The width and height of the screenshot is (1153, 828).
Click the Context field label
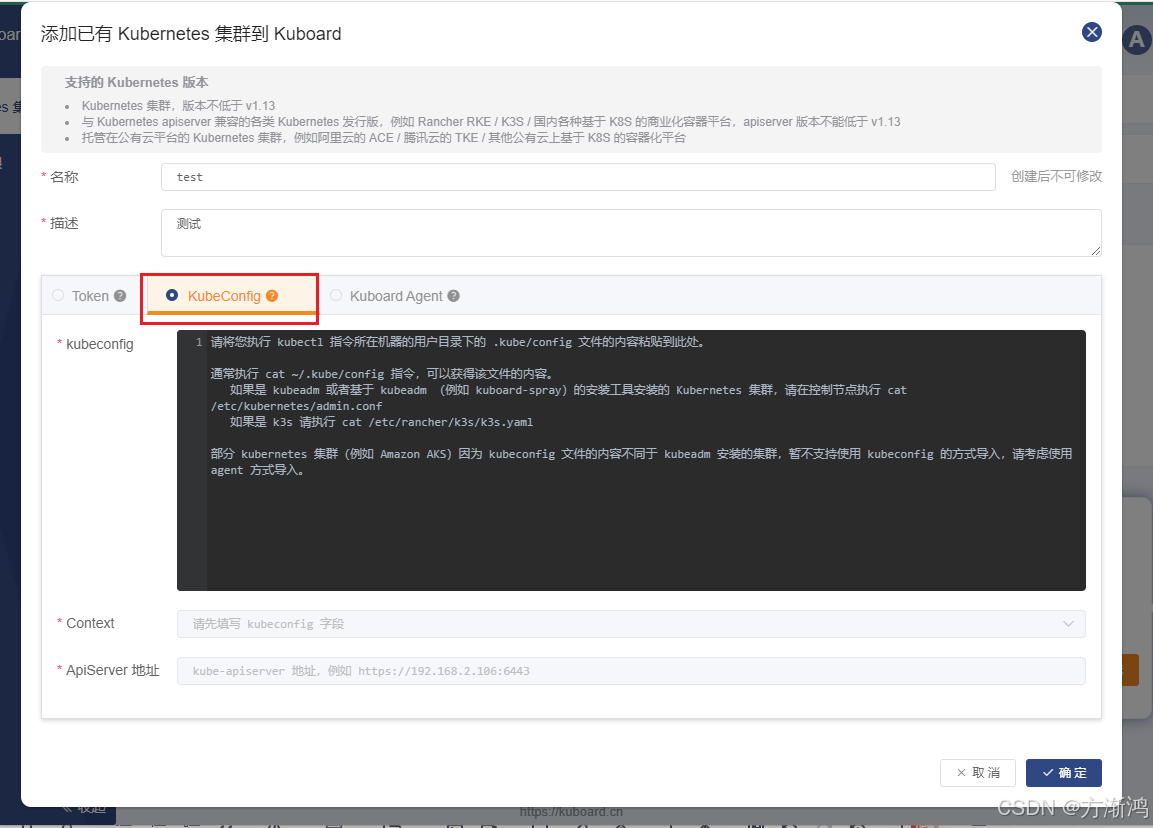[90, 624]
